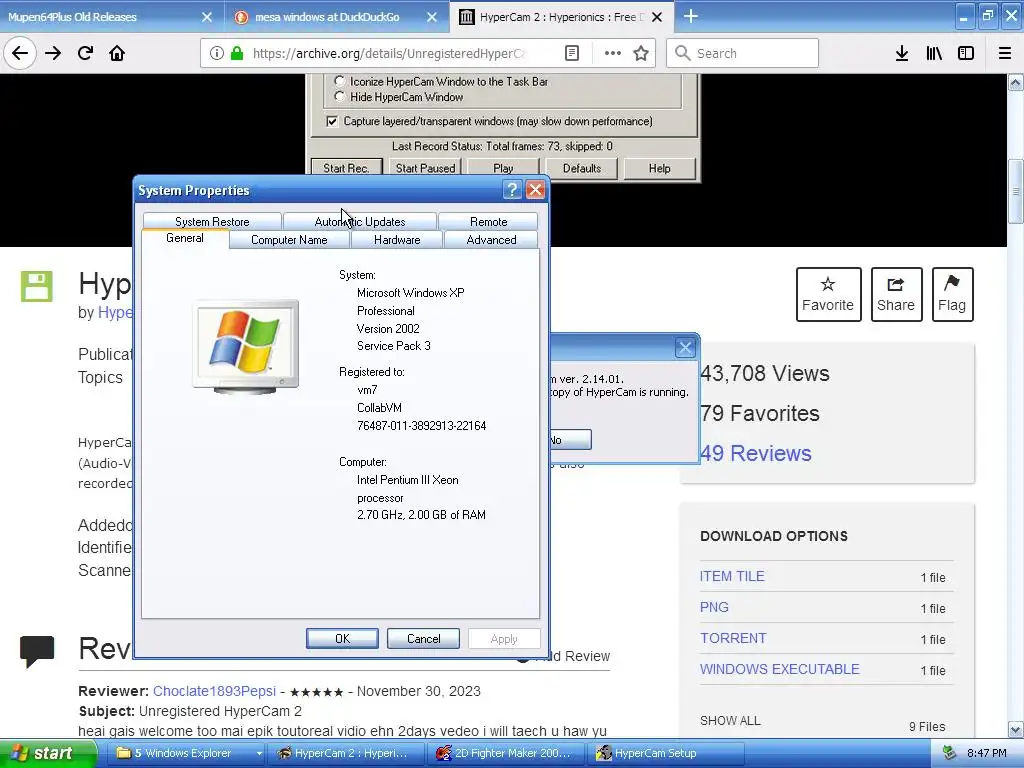Click SHOW ALL files link
The width and height of the screenshot is (1024, 768).
pyautogui.click(x=730, y=720)
